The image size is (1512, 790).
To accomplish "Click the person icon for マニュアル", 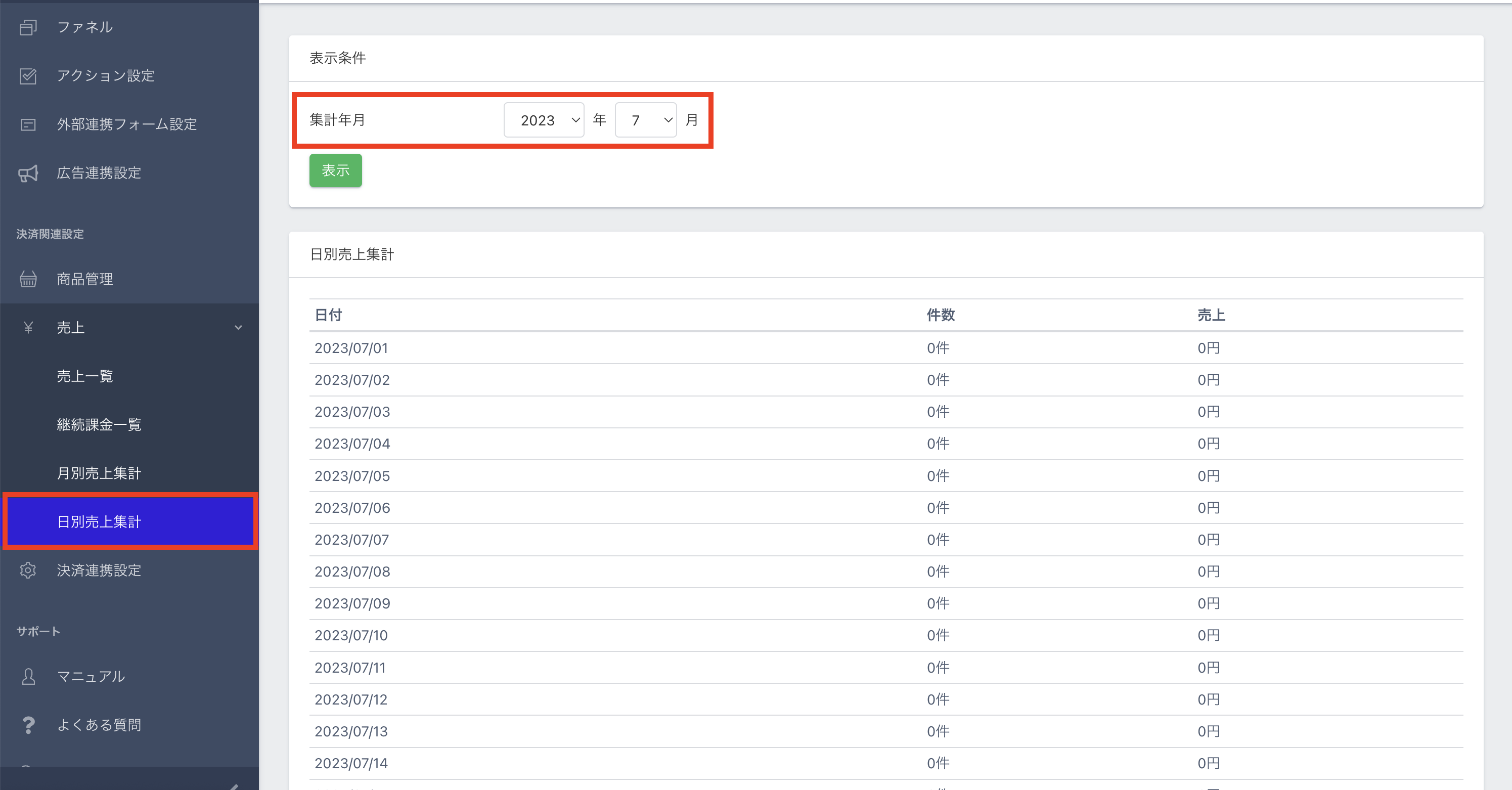I will pyautogui.click(x=28, y=677).
